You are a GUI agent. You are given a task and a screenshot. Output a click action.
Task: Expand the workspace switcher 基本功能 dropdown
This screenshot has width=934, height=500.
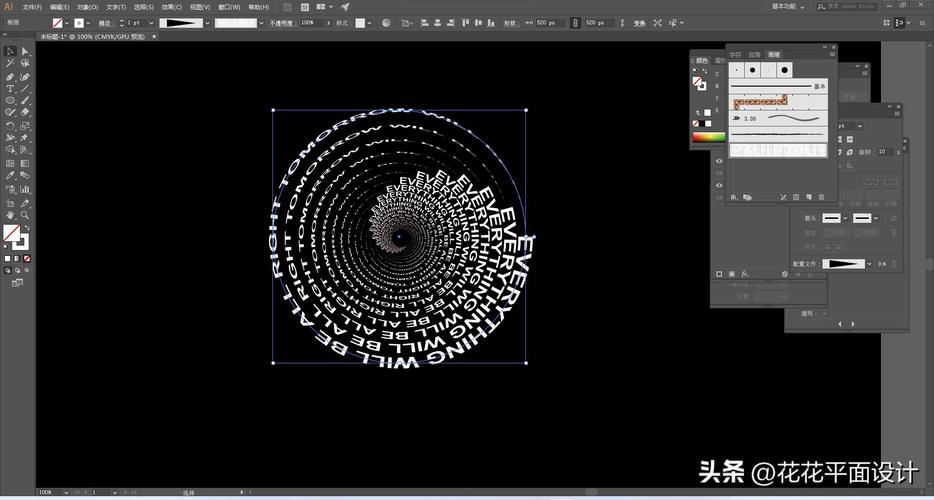tap(789, 7)
